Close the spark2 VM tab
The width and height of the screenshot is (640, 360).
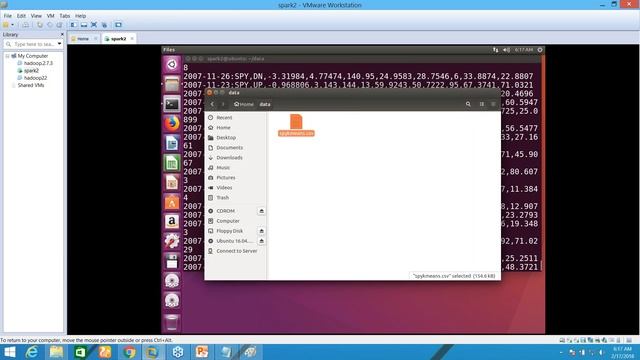[x=132, y=39]
